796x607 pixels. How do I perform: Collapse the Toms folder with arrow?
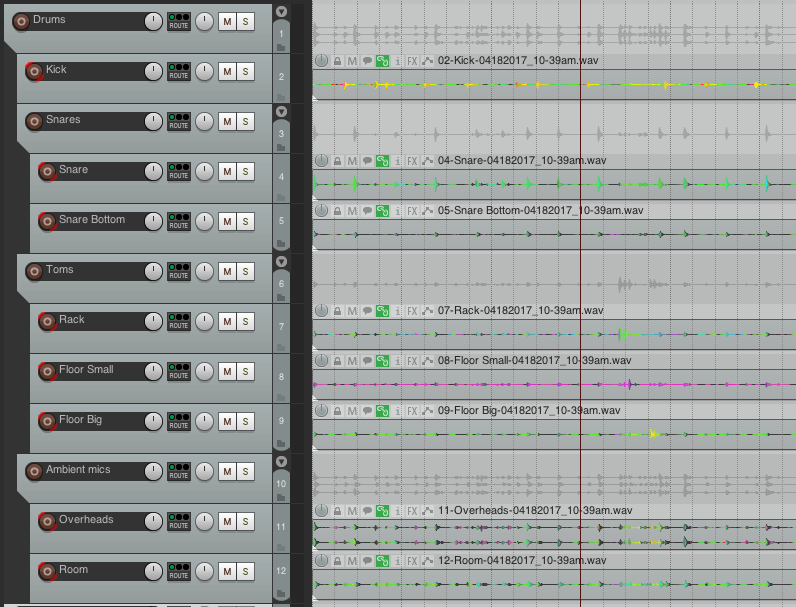281,262
